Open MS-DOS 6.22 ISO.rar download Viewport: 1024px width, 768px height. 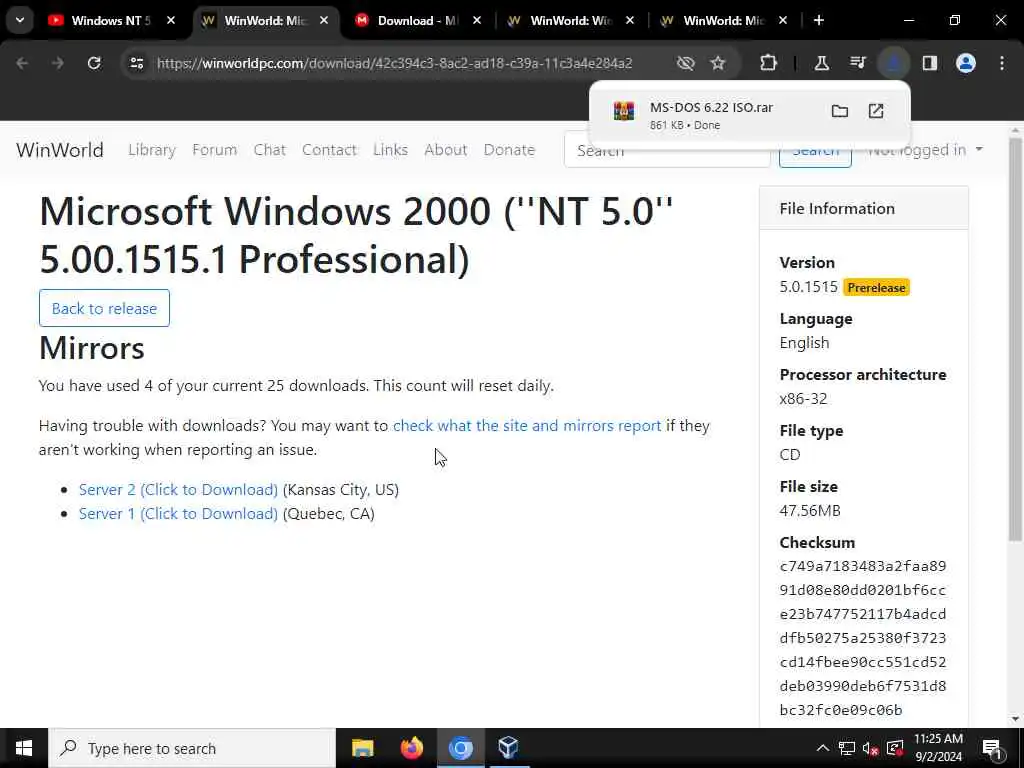[711, 107]
